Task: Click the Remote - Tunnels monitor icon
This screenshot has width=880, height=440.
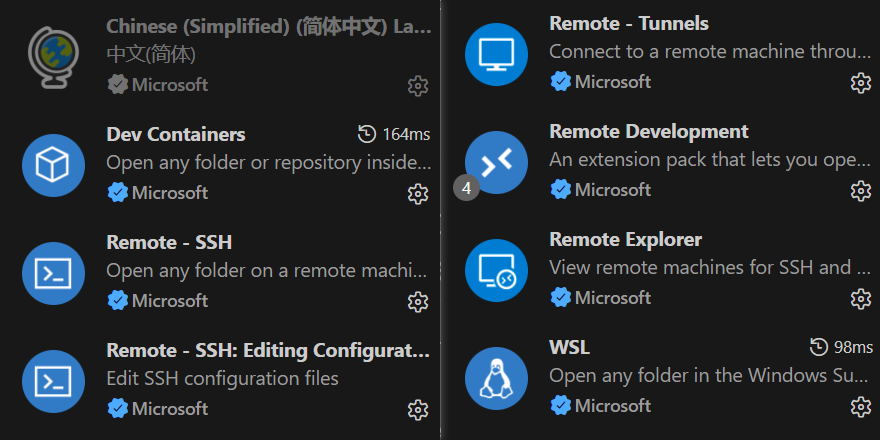Action: [x=496, y=54]
